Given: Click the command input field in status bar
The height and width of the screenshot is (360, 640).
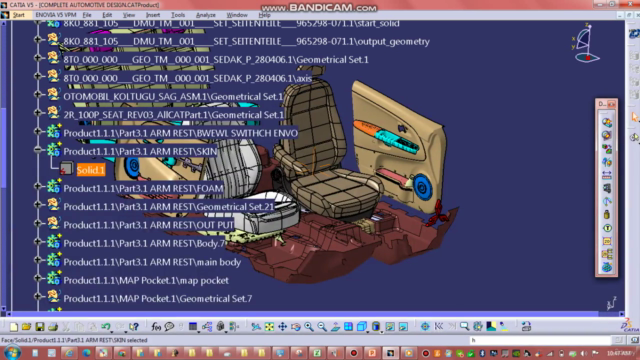Looking at the screenshot, I should click(x=540, y=340).
